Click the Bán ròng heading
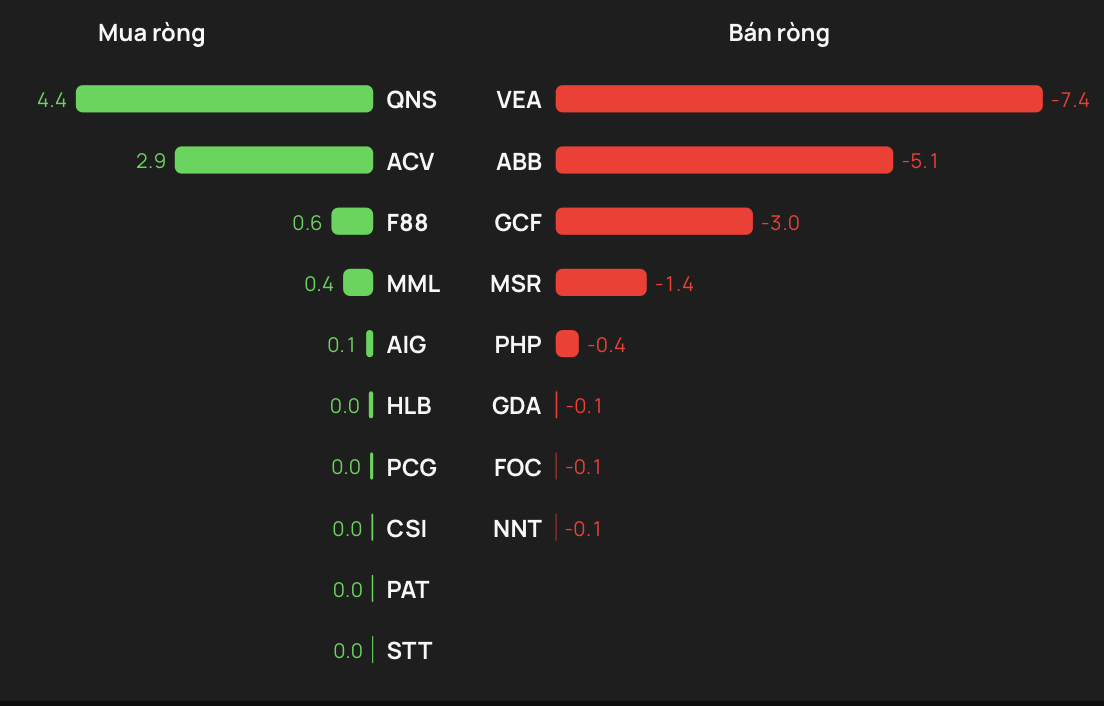1104x706 pixels. coord(779,33)
